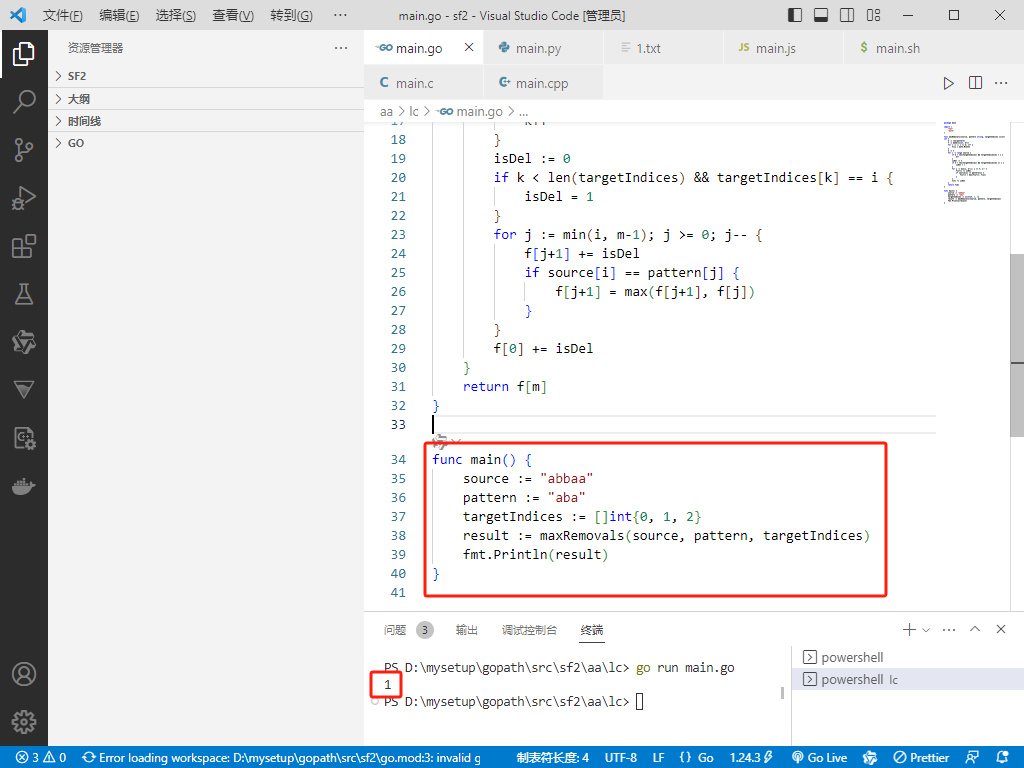Image resolution: width=1024 pixels, height=768 pixels.
Task: Select the 终端 terminal tab
Action: click(592, 630)
